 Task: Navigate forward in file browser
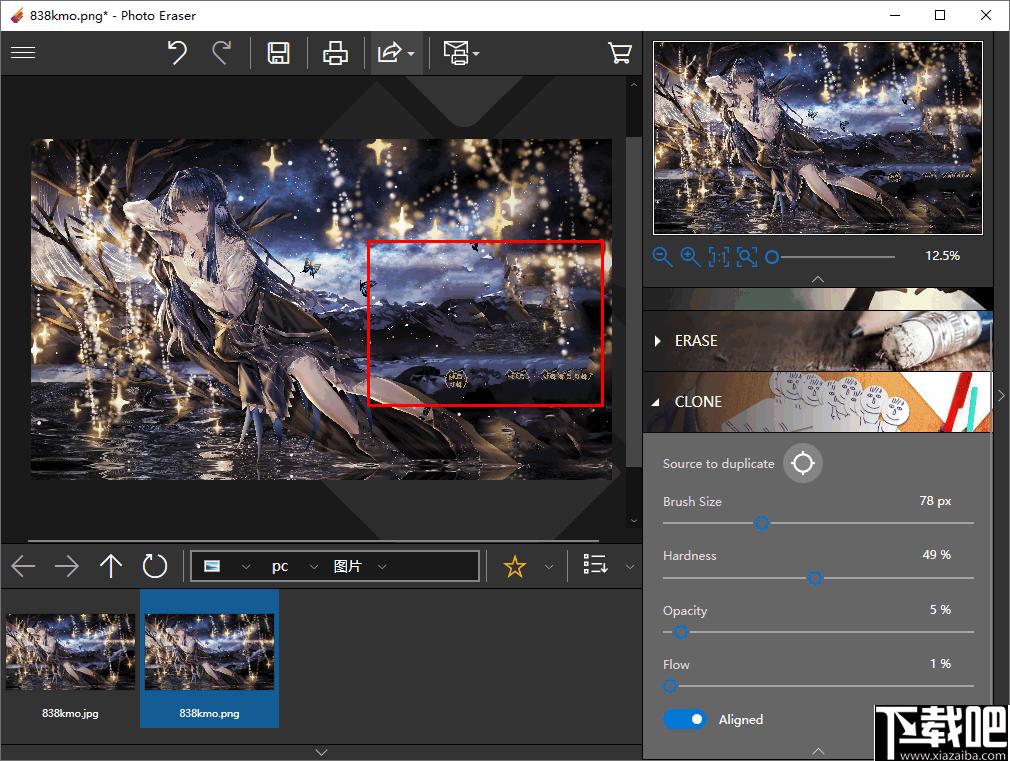click(66, 566)
